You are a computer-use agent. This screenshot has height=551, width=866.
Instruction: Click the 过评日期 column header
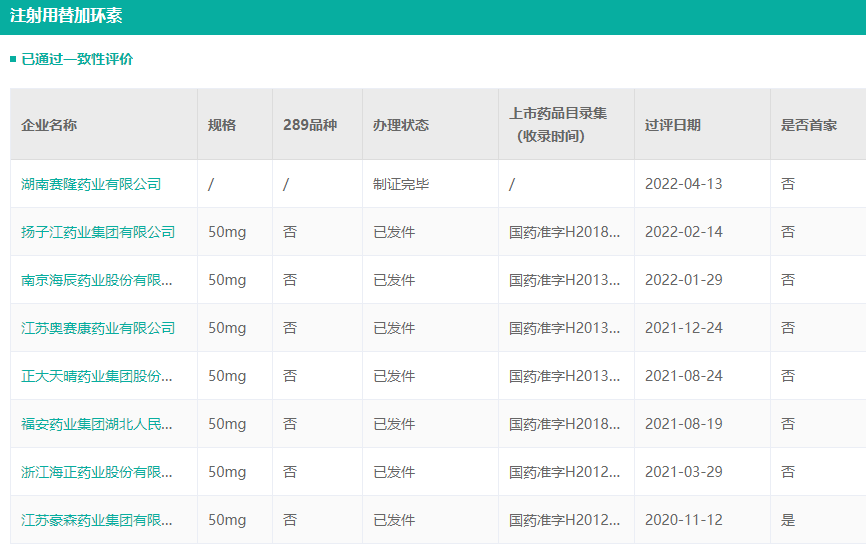673,125
